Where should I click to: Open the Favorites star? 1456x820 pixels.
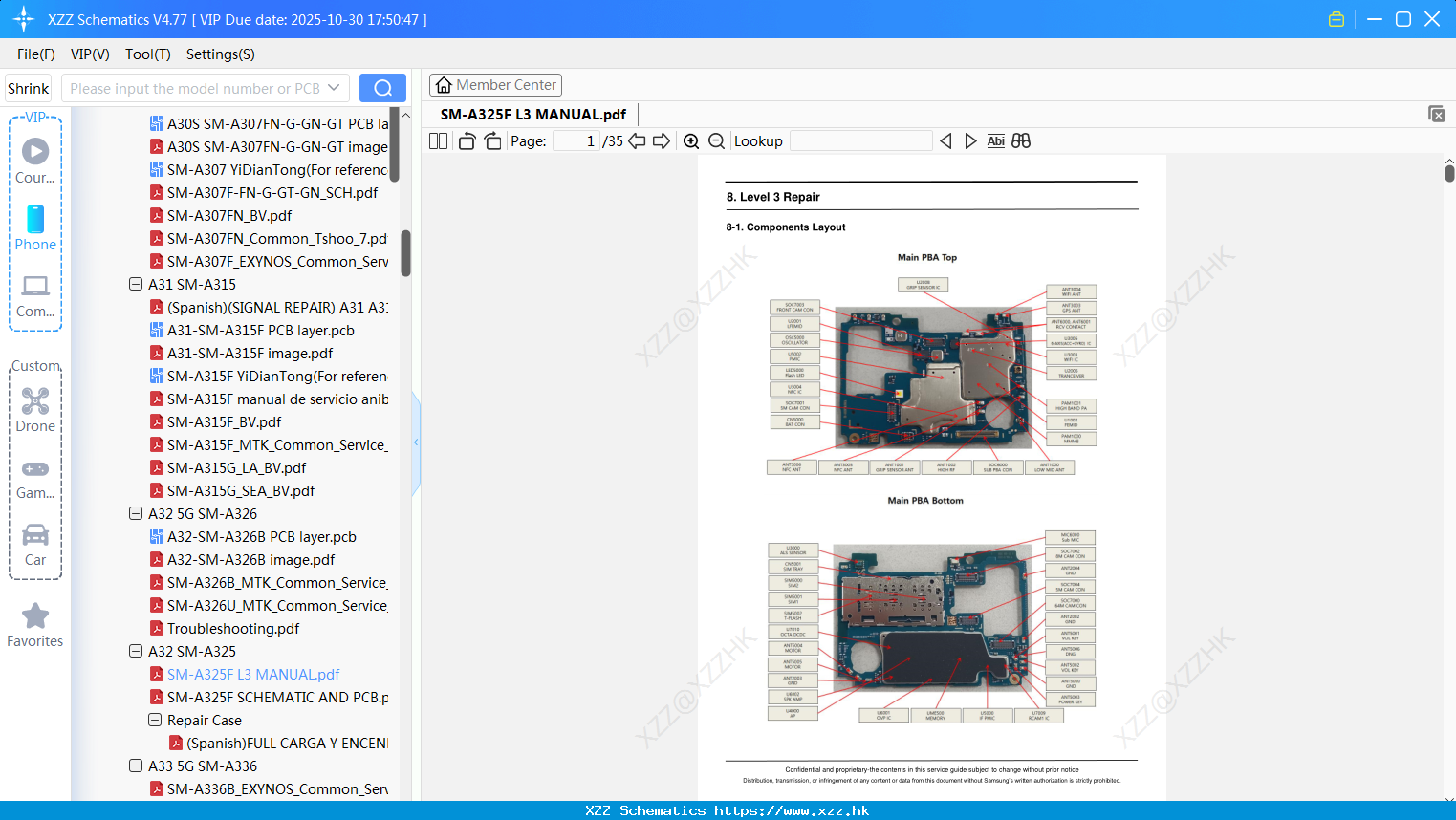[35, 626]
